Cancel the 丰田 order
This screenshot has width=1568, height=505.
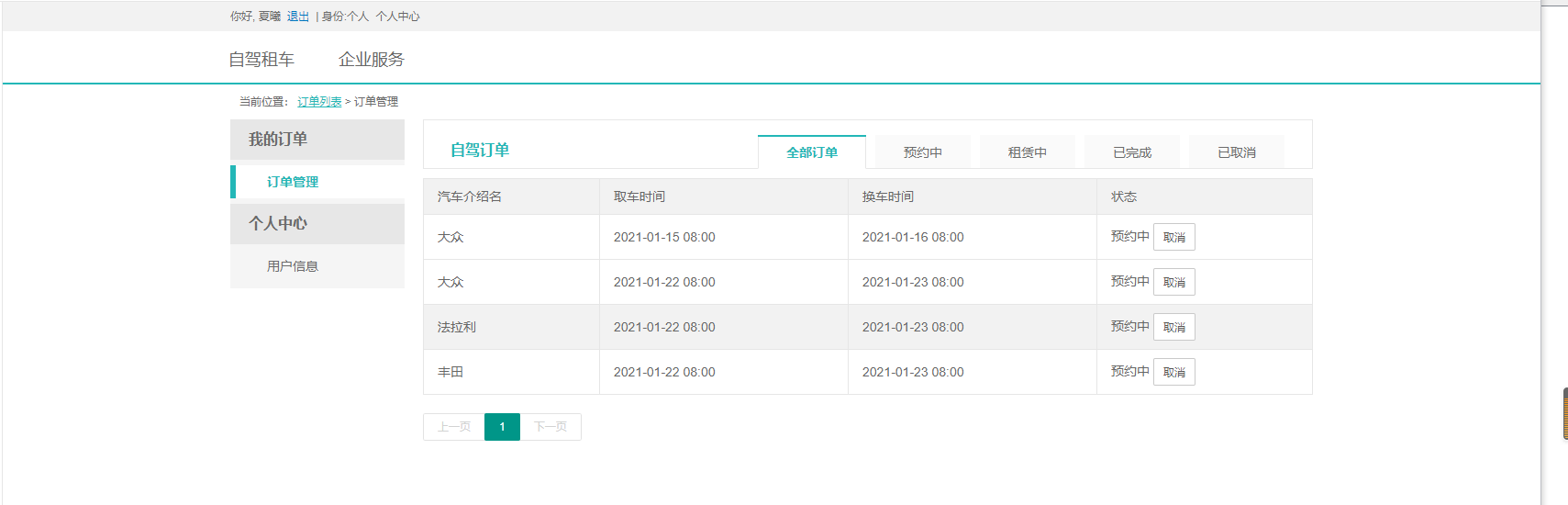click(1174, 372)
